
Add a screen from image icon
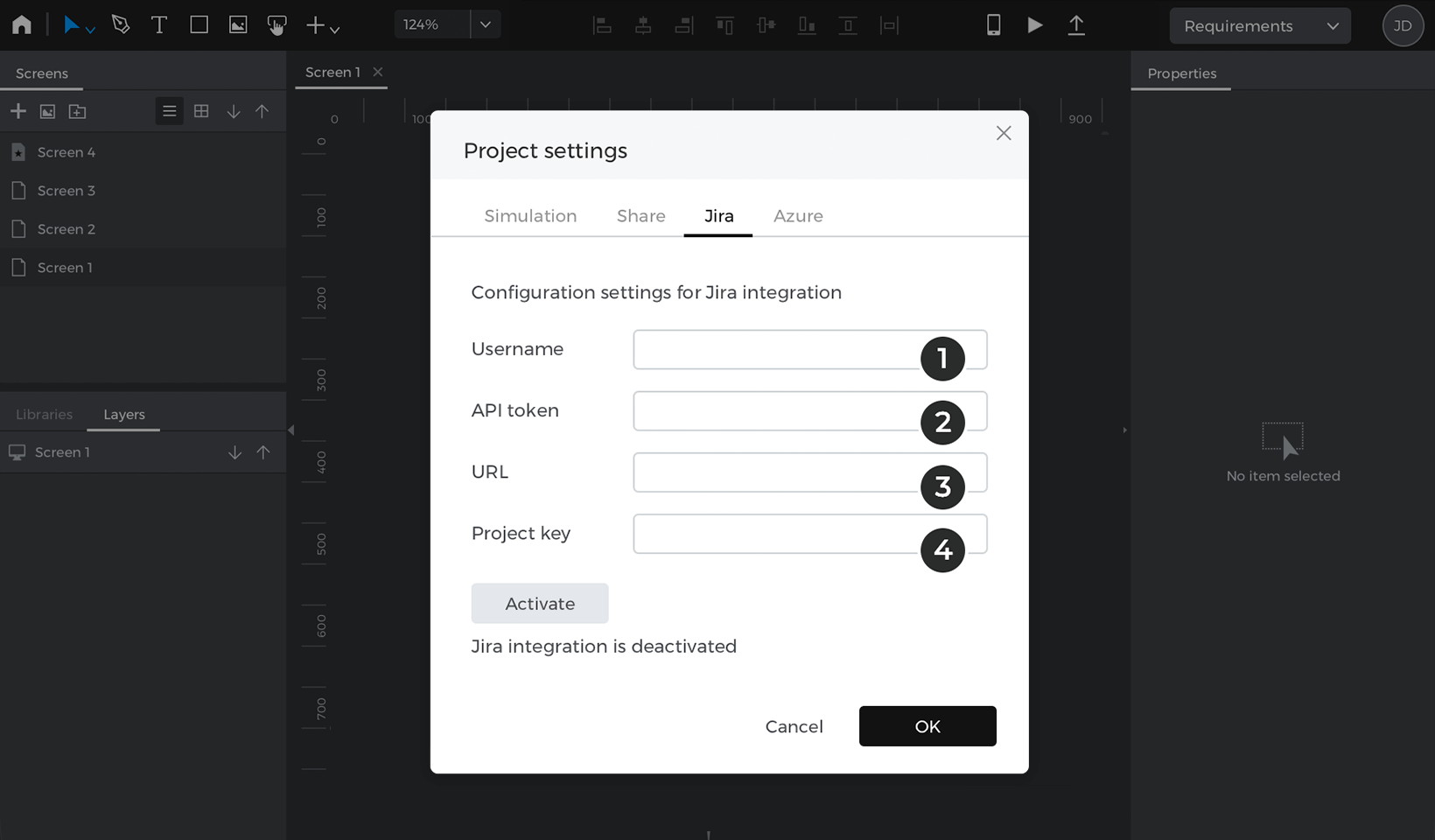click(48, 111)
